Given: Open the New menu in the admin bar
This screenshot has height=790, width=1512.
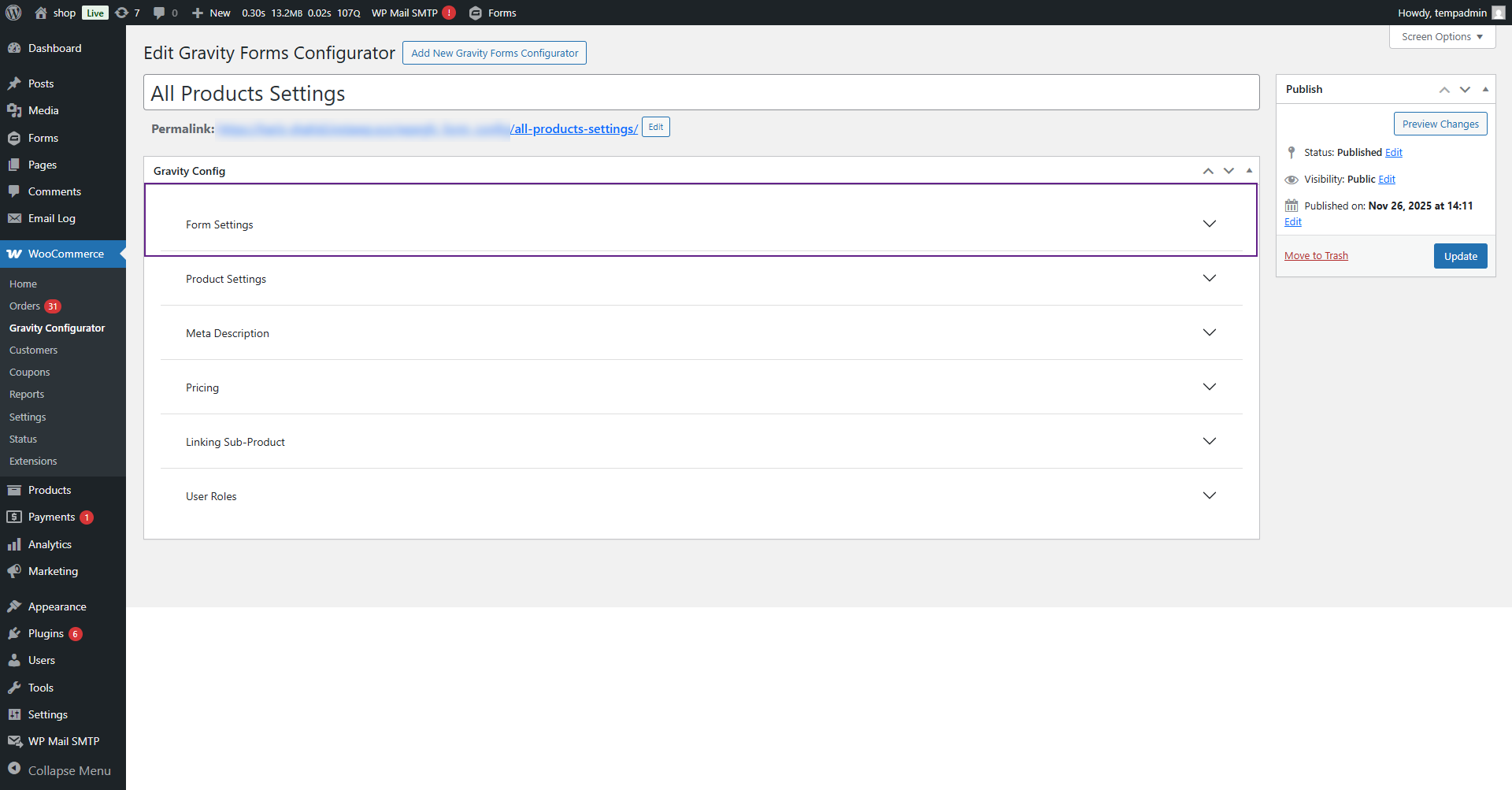Looking at the screenshot, I should click(210, 13).
